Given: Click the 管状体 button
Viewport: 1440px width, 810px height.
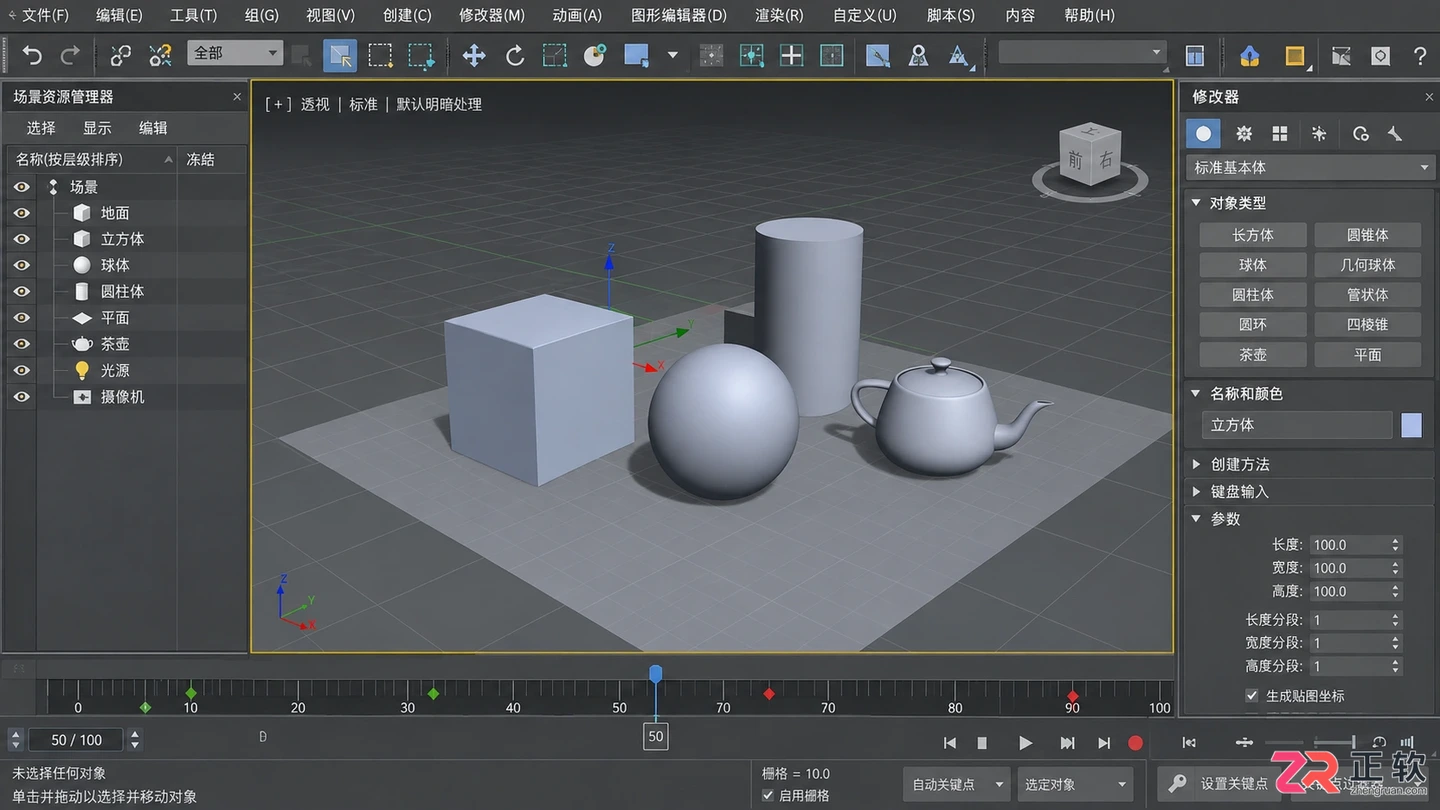Looking at the screenshot, I should coord(1368,295).
